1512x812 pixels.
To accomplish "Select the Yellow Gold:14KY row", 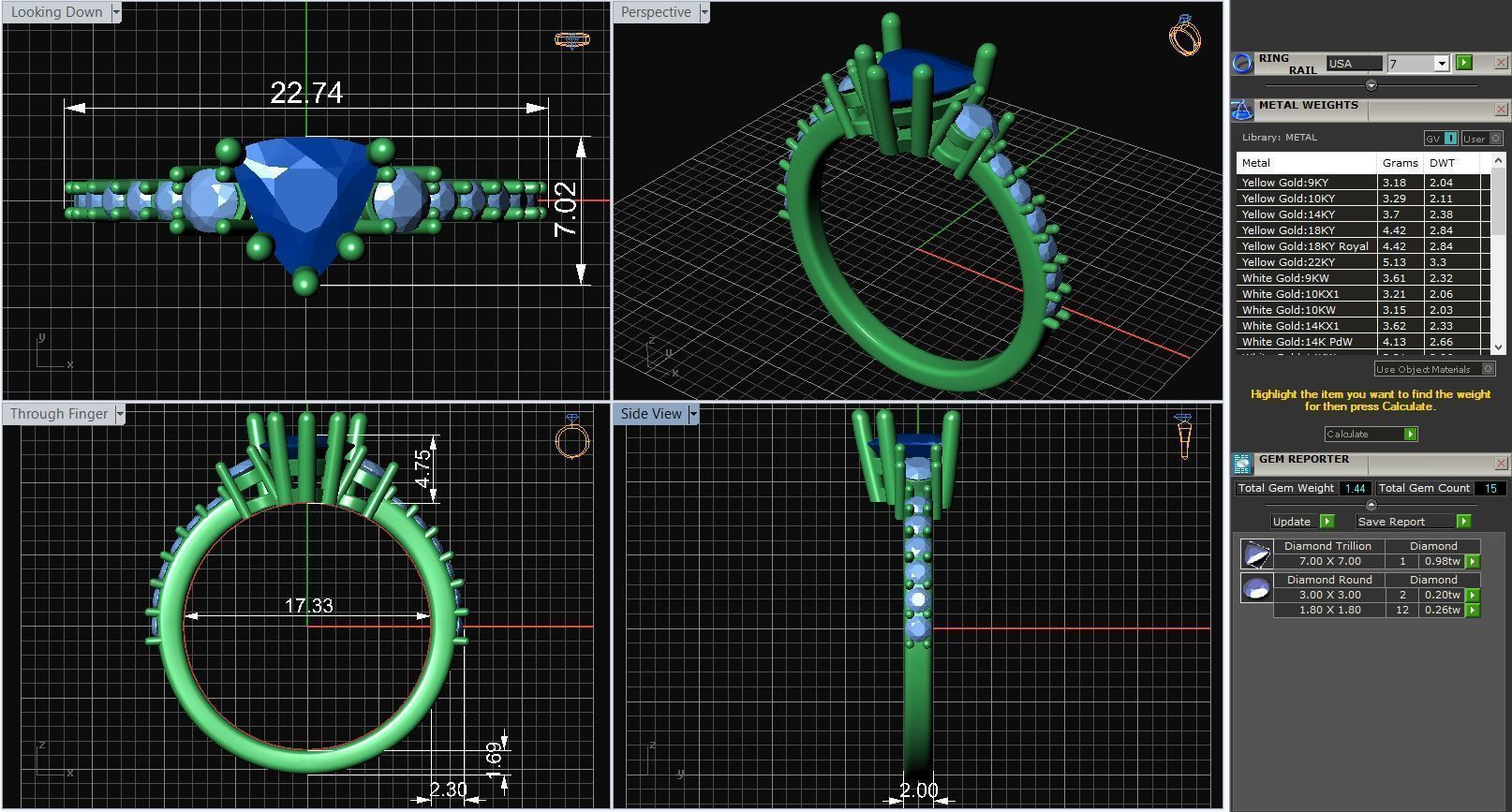I will click(1362, 214).
